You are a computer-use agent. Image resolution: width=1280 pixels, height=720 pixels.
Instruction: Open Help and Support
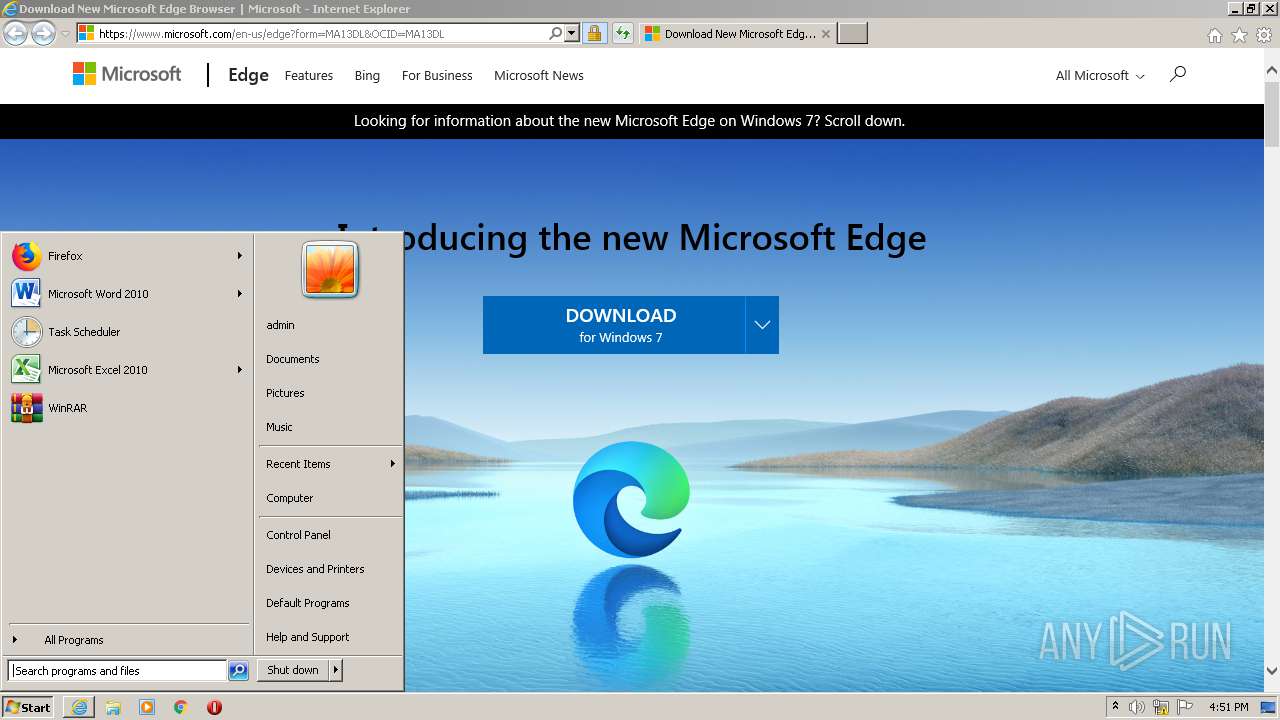pos(308,637)
